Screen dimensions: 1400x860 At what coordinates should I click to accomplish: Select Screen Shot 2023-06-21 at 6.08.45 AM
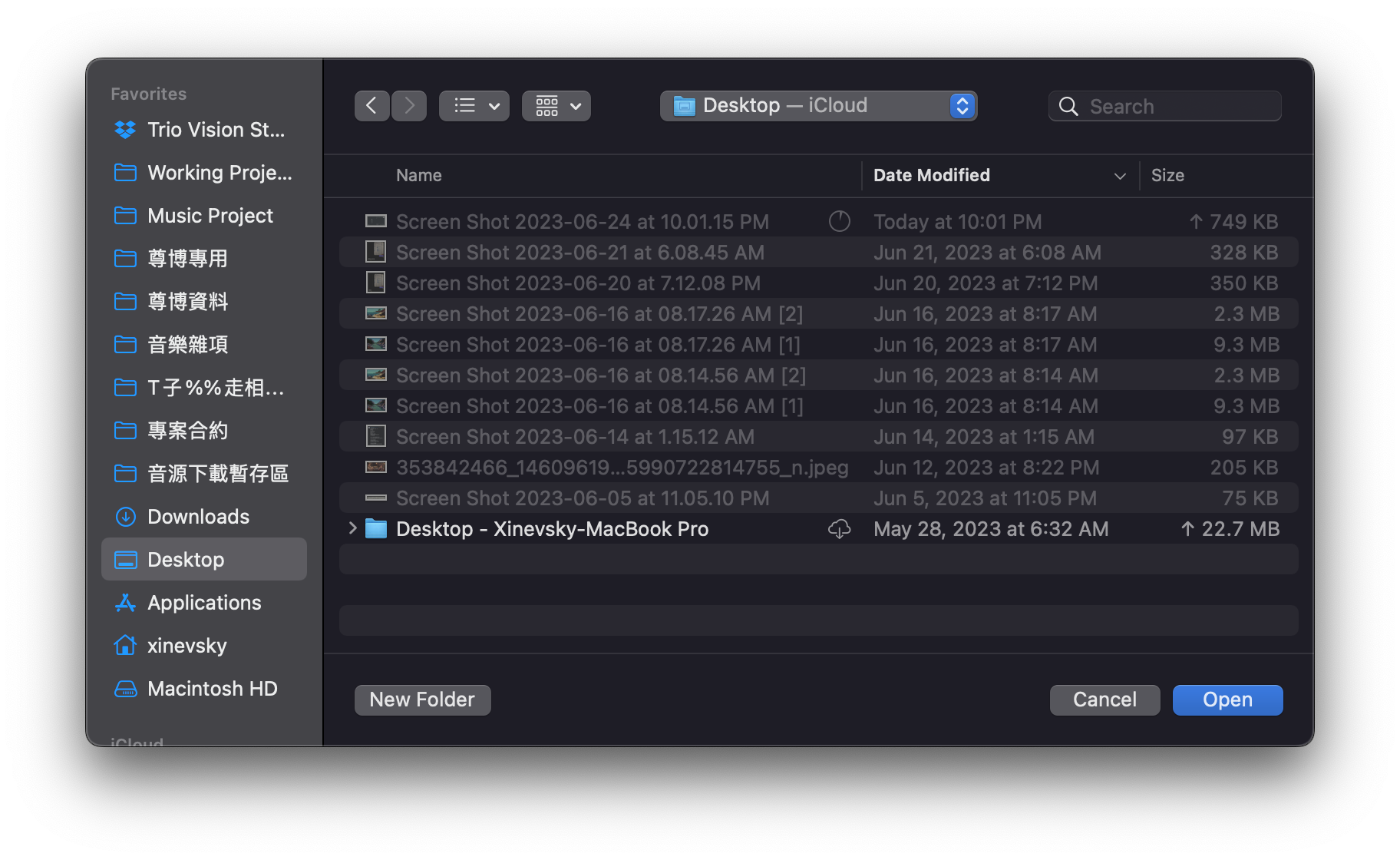[819, 252]
